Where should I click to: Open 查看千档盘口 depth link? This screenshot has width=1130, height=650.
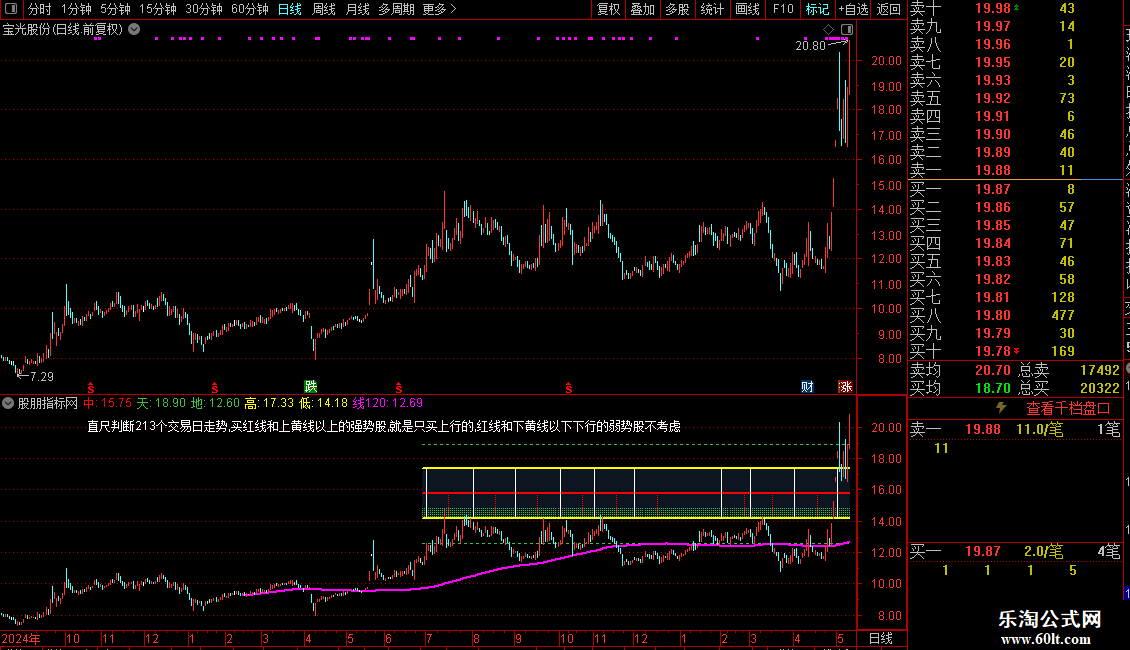click(x=1068, y=409)
